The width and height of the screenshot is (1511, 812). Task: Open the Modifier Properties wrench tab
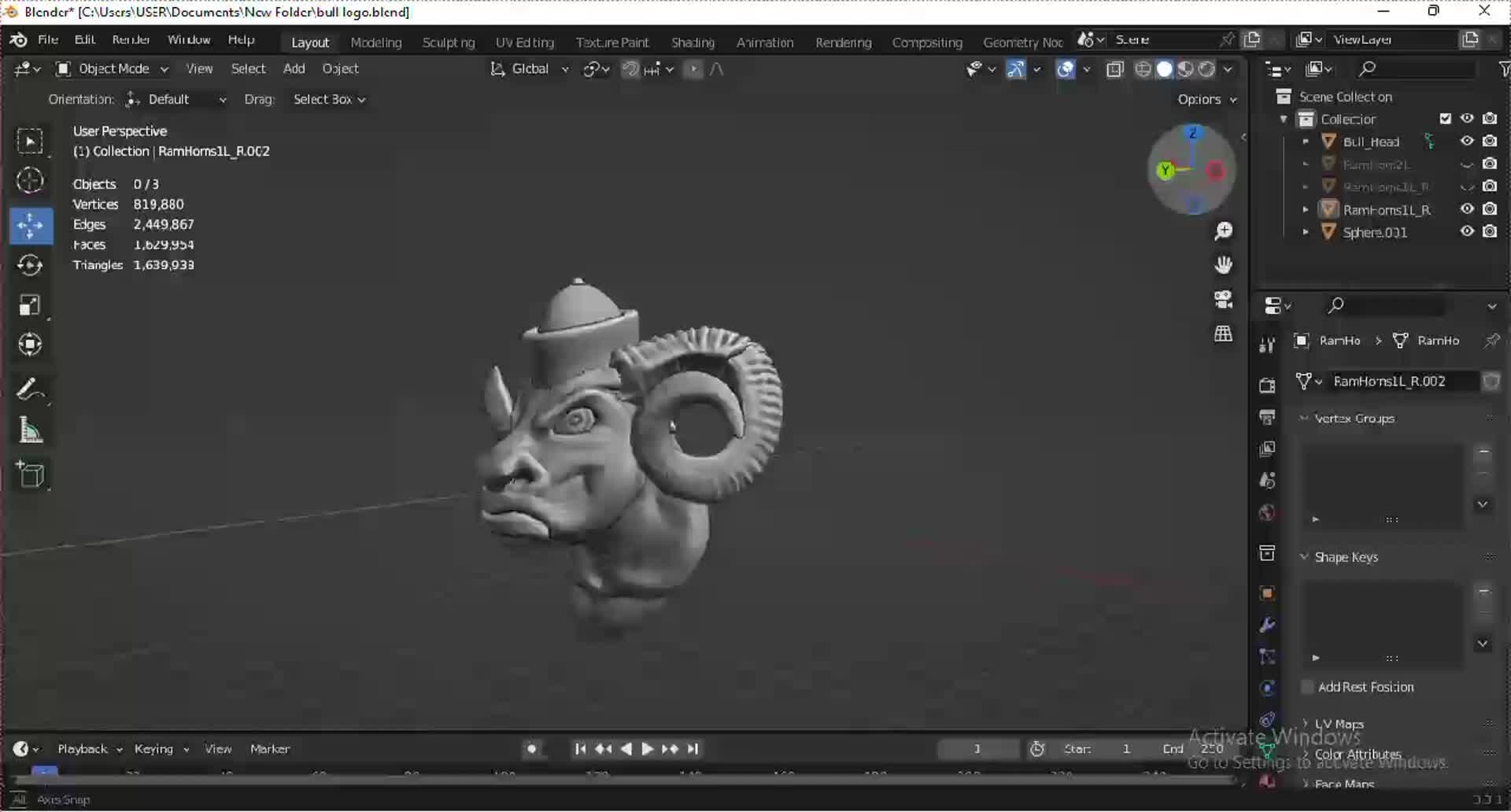click(x=1267, y=624)
